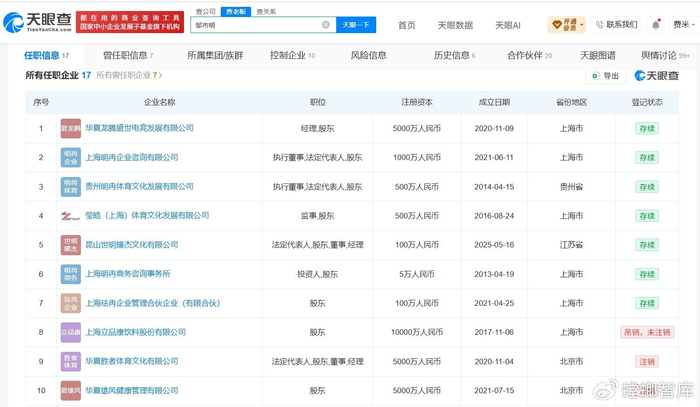Screen dimensions: 700x407
Task: Open 贵州明冉体育文化发展有限公司 link
Action: [139, 186]
